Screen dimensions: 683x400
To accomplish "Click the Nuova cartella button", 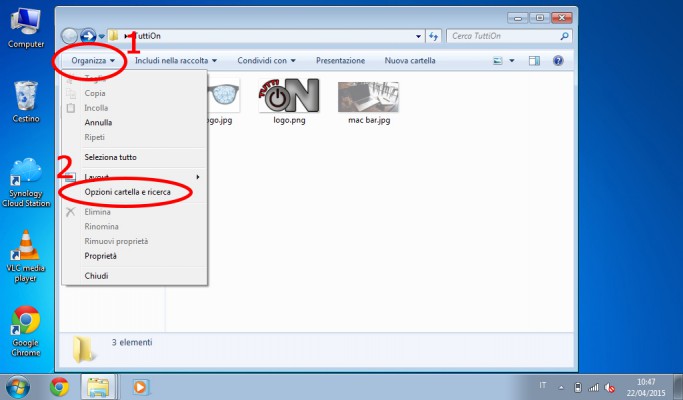I will 410,61.
